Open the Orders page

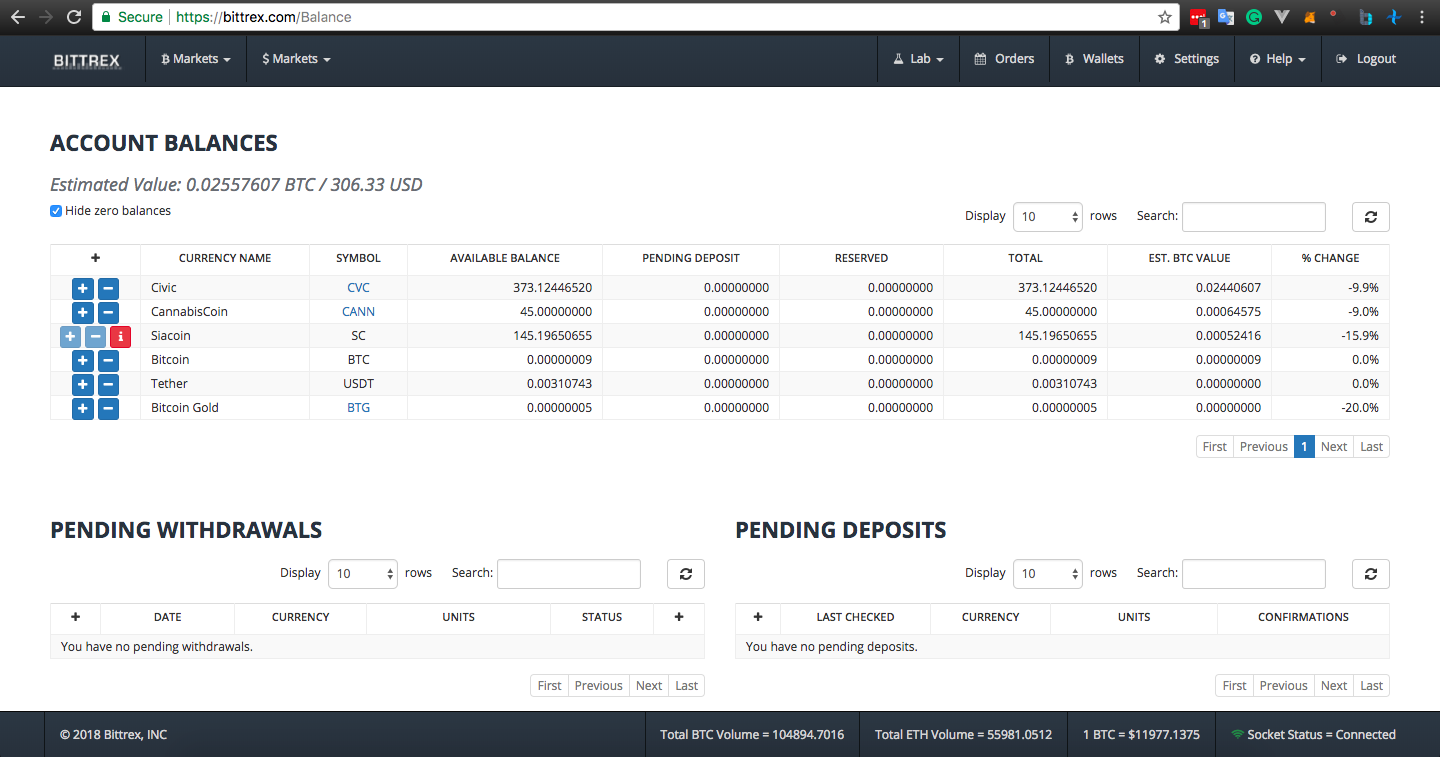tap(1004, 59)
